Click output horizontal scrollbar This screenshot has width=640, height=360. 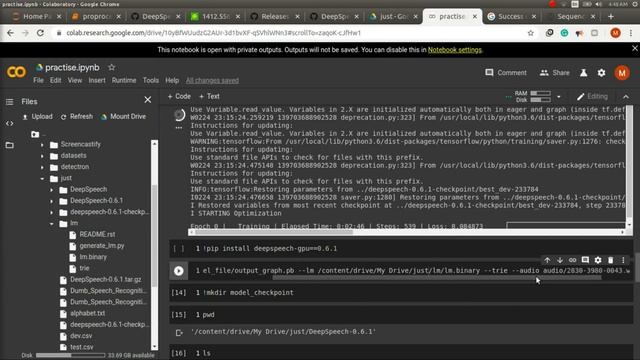pos(273,232)
